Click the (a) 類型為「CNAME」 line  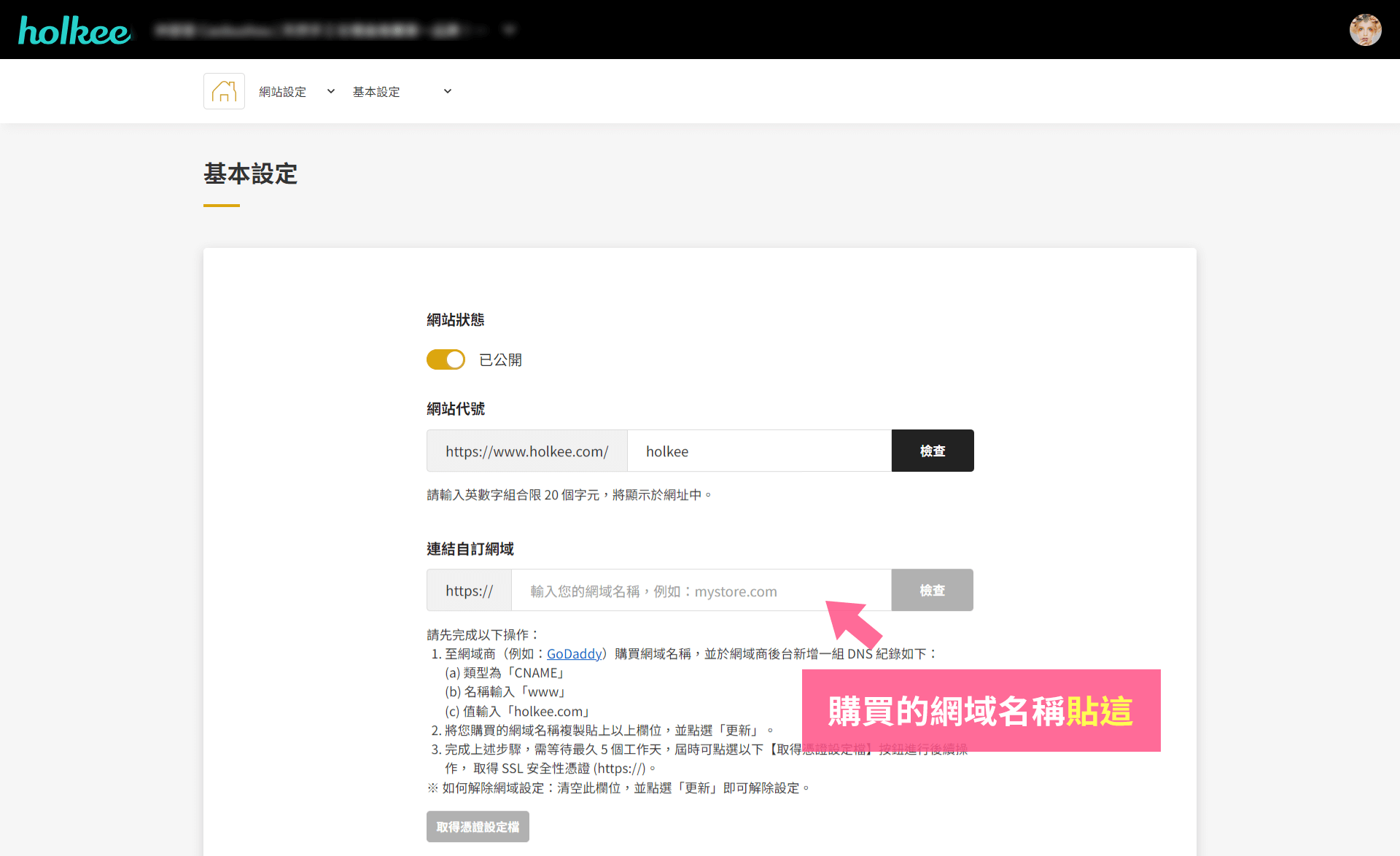click(505, 673)
